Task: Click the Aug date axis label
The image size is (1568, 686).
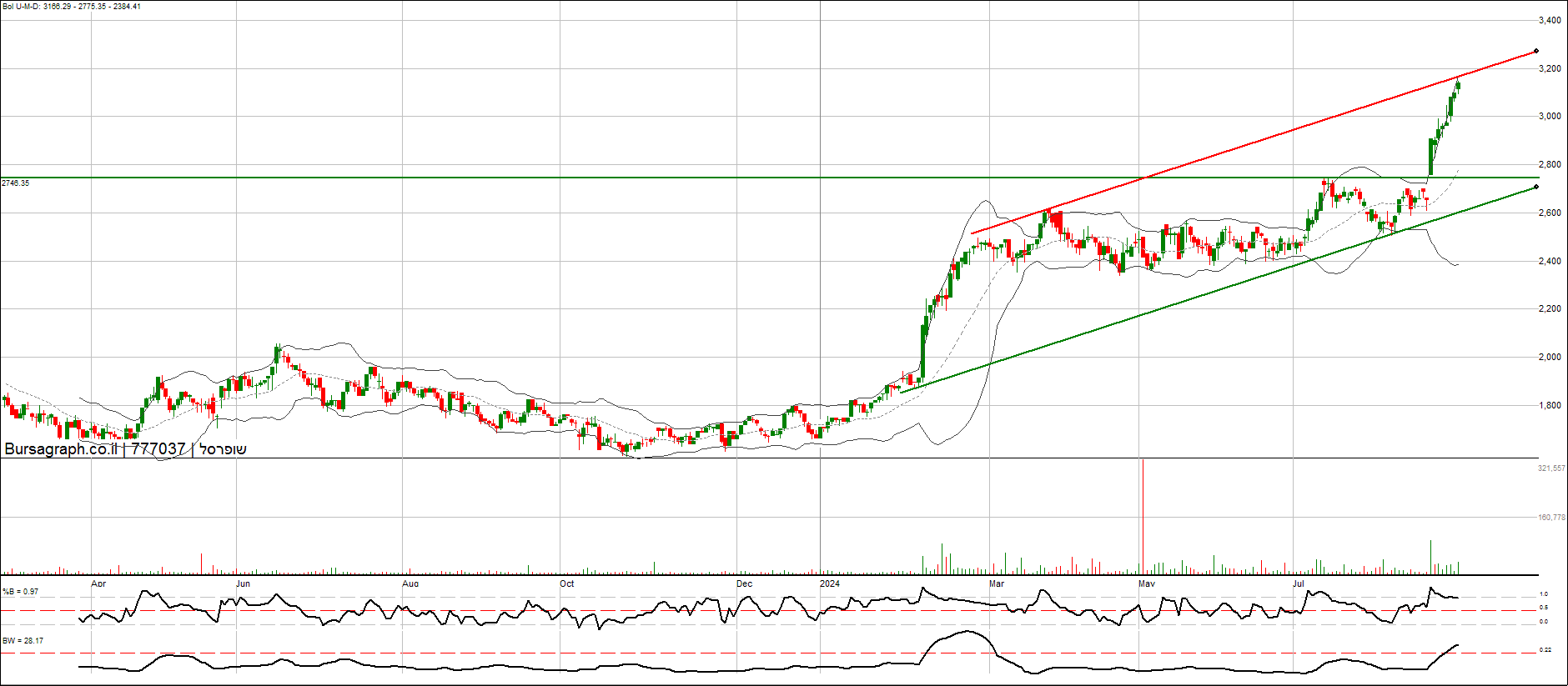Action: [x=410, y=583]
